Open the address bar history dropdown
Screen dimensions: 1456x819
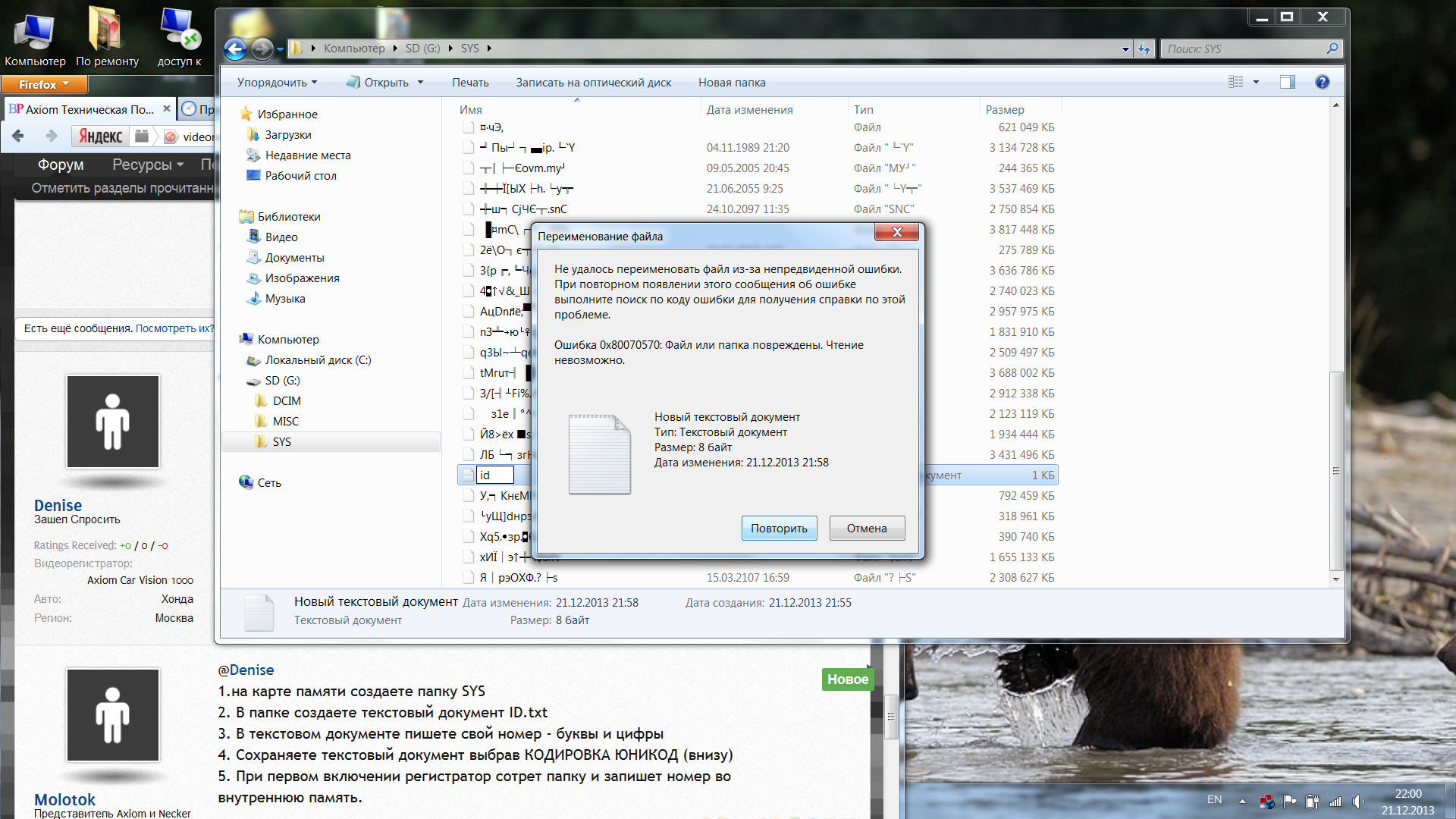(x=1125, y=49)
